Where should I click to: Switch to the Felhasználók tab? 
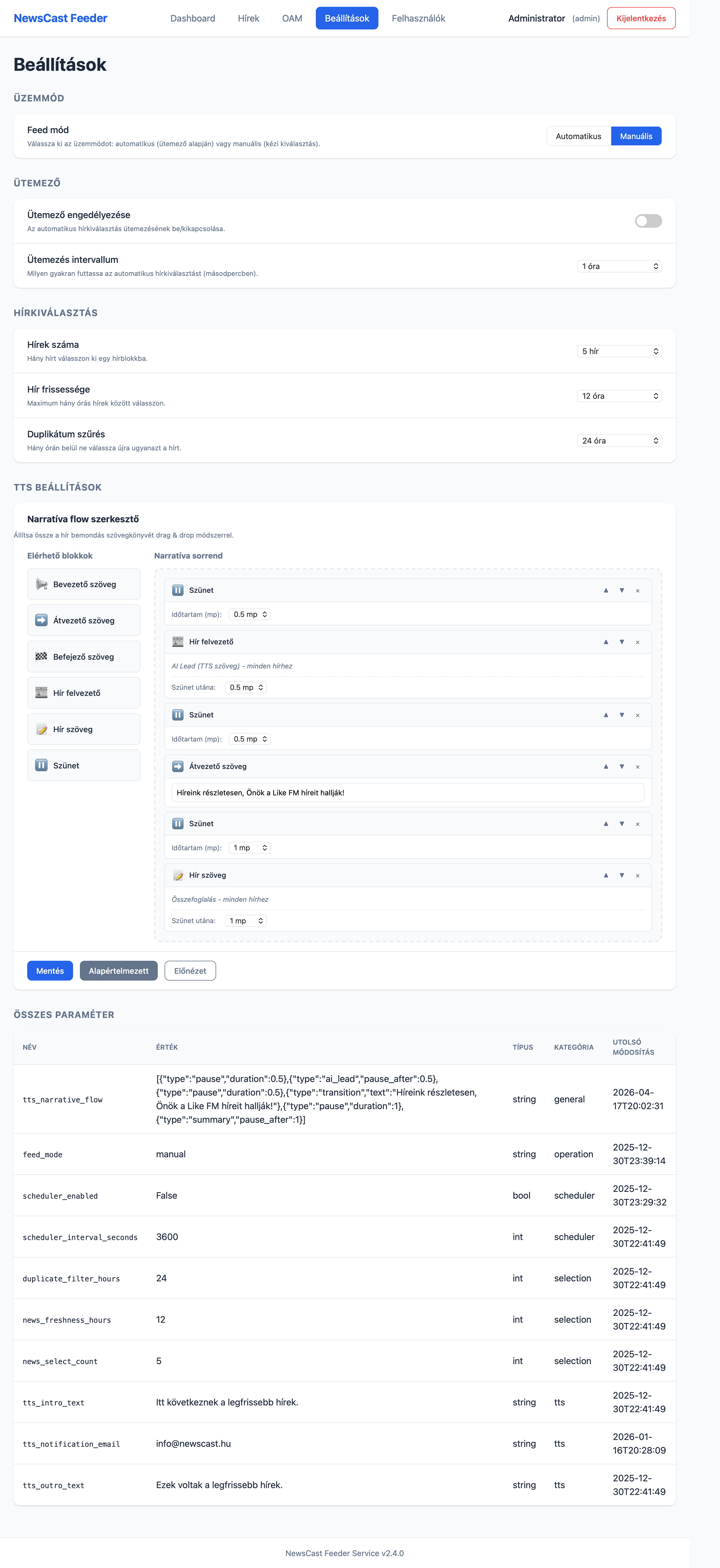[x=418, y=18]
